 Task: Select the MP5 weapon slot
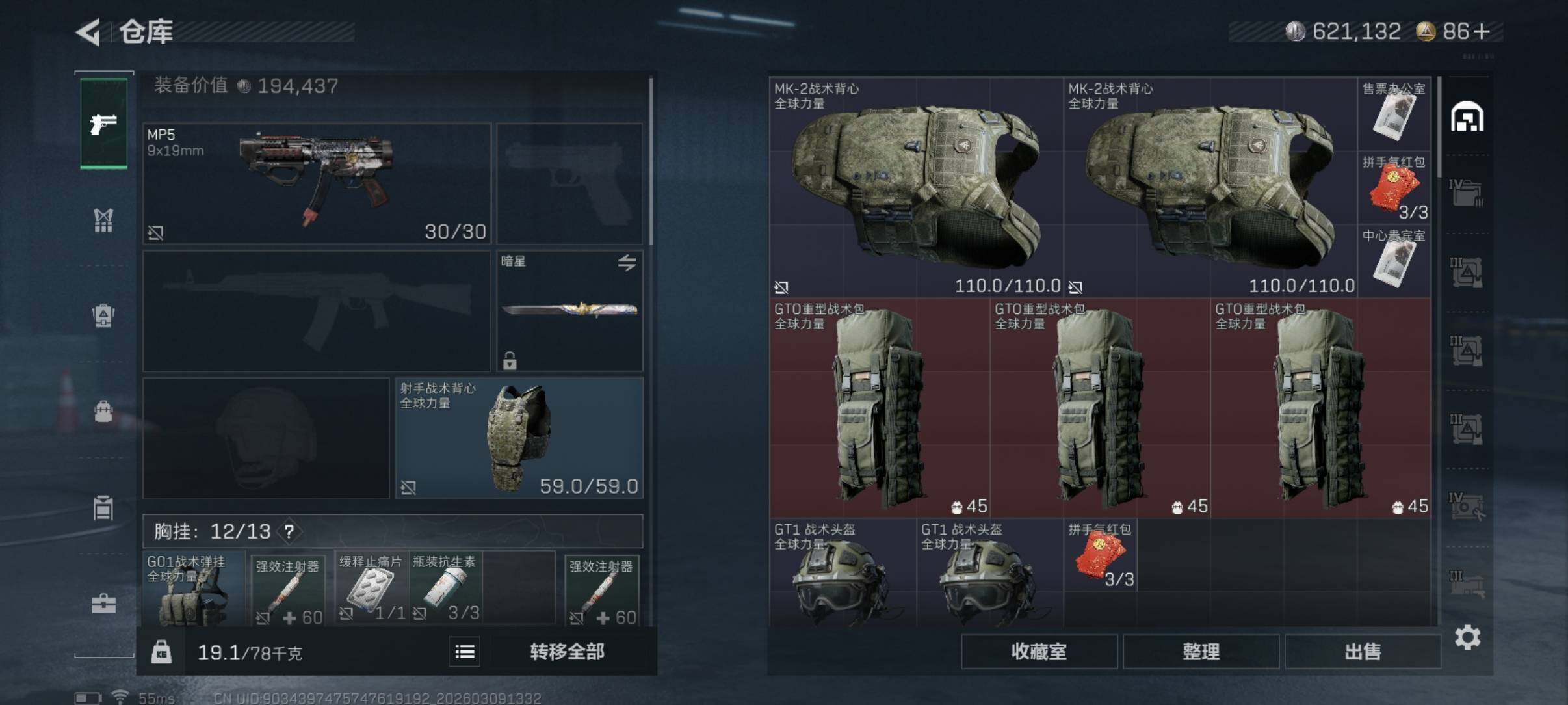pyautogui.click(x=317, y=183)
